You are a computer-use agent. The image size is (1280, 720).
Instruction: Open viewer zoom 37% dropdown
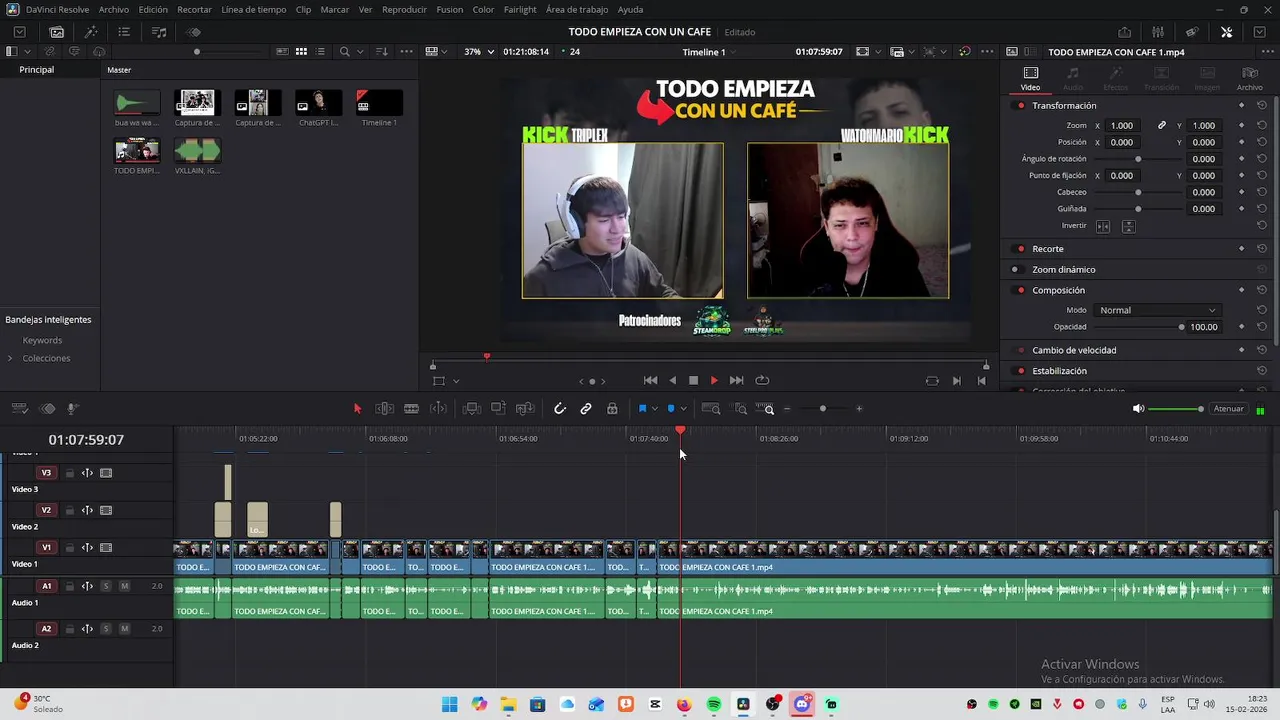(x=479, y=51)
